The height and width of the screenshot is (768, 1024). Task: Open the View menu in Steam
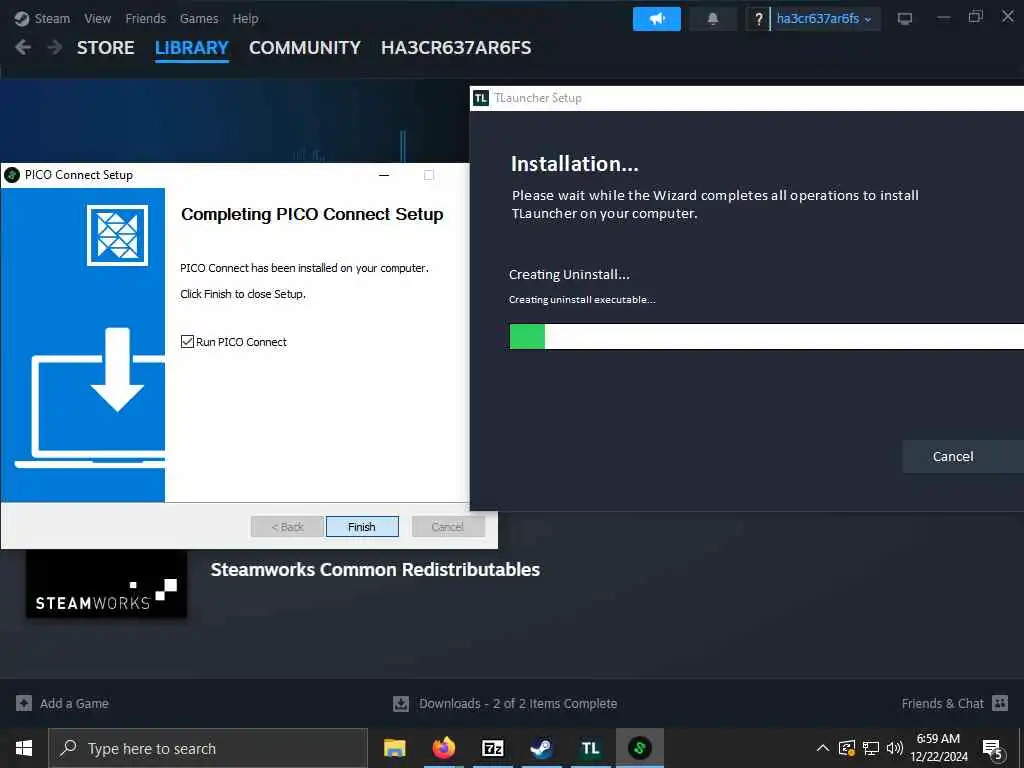pyautogui.click(x=97, y=18)
